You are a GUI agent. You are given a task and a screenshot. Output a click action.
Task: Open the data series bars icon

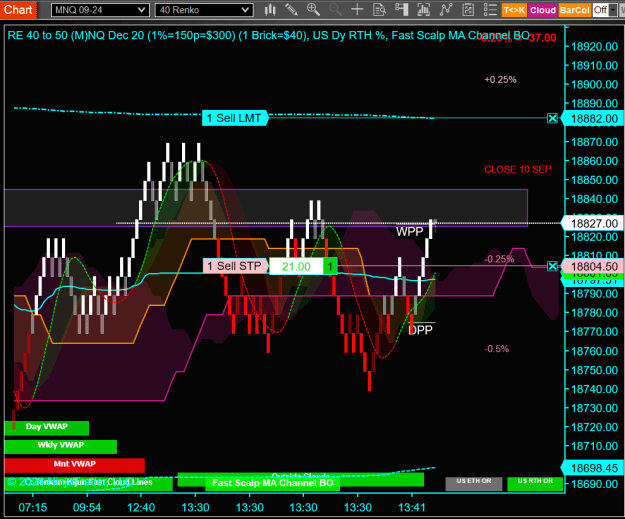pyautogui.click(x=423, y=10)
